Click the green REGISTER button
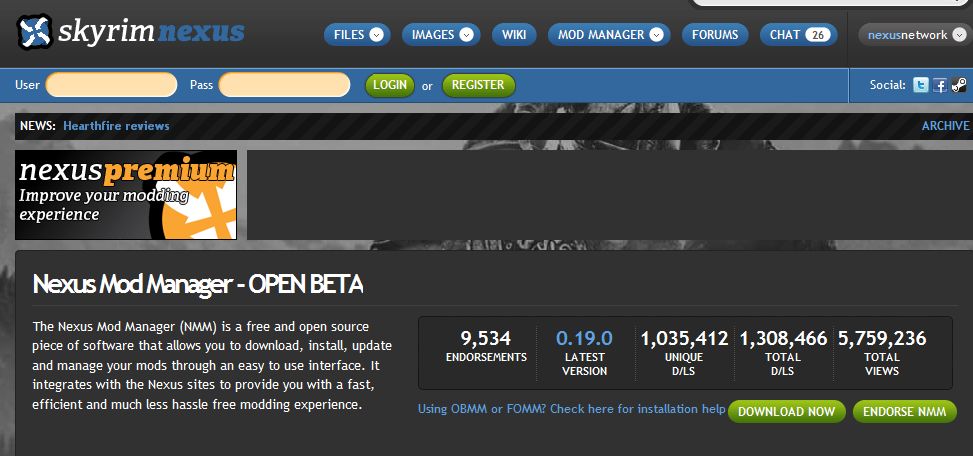 click(478, 85)
